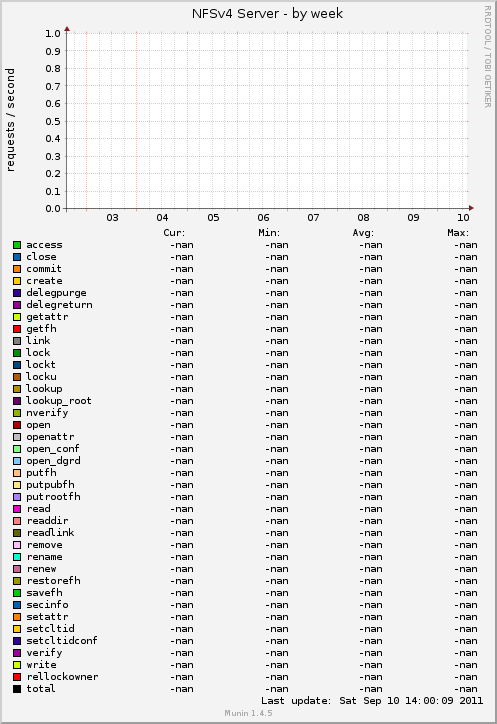The height and width of the screenshot is (724, 497).
Task: Click the graph title NFSv4 Server - by week
Action: pos(267,13)
